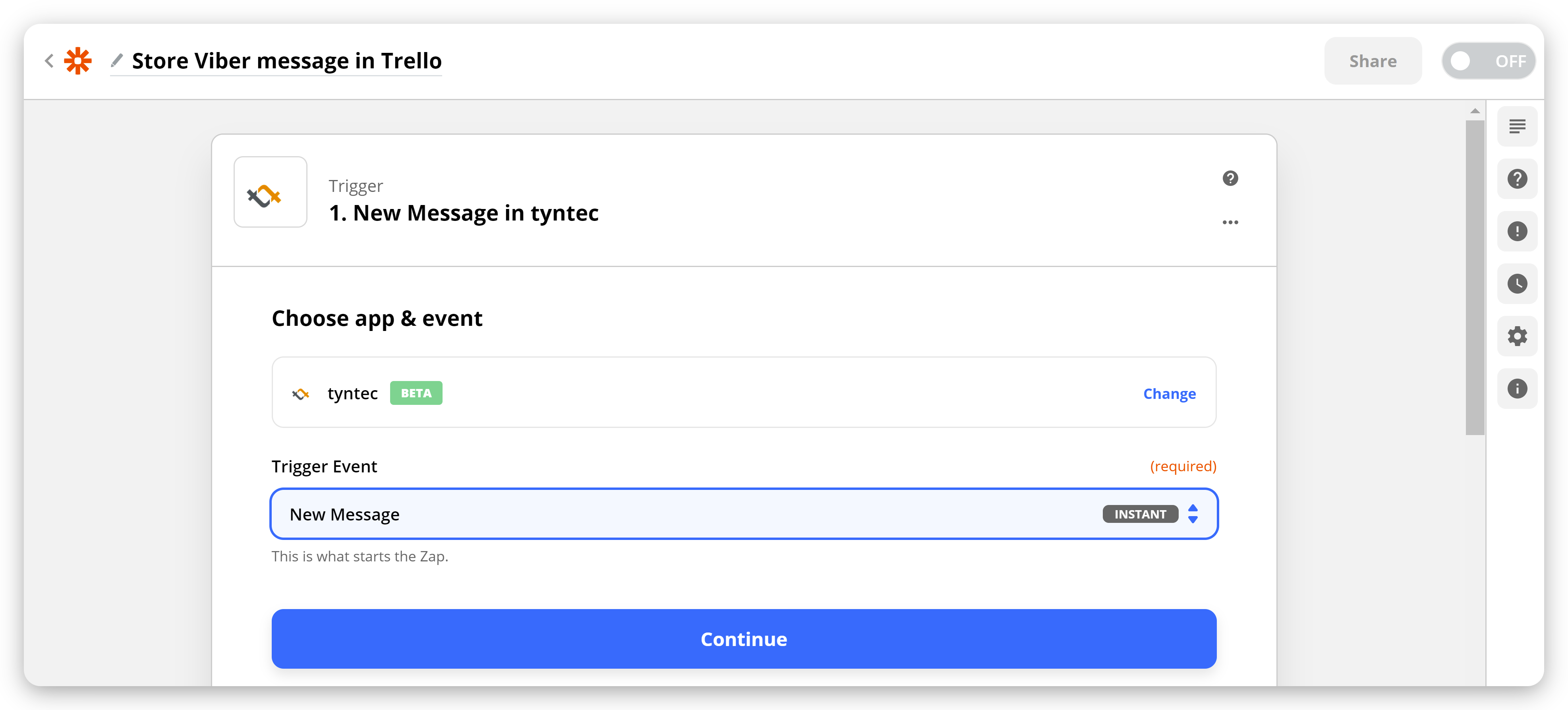
Task: Click the Change link for tyntec
Action: point(1169,393)
